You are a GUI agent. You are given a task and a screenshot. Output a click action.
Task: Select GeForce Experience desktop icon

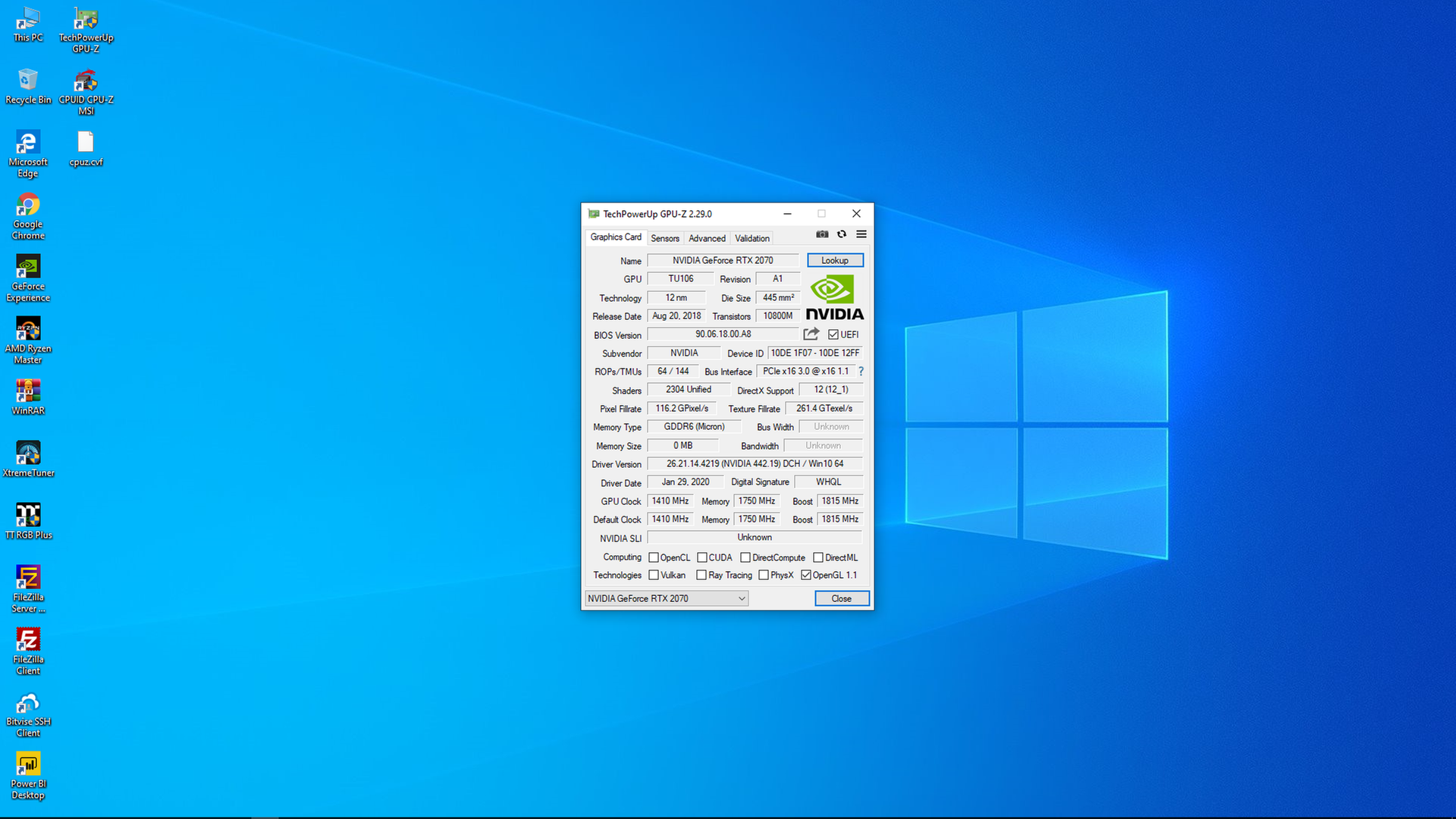coord(28,279)
